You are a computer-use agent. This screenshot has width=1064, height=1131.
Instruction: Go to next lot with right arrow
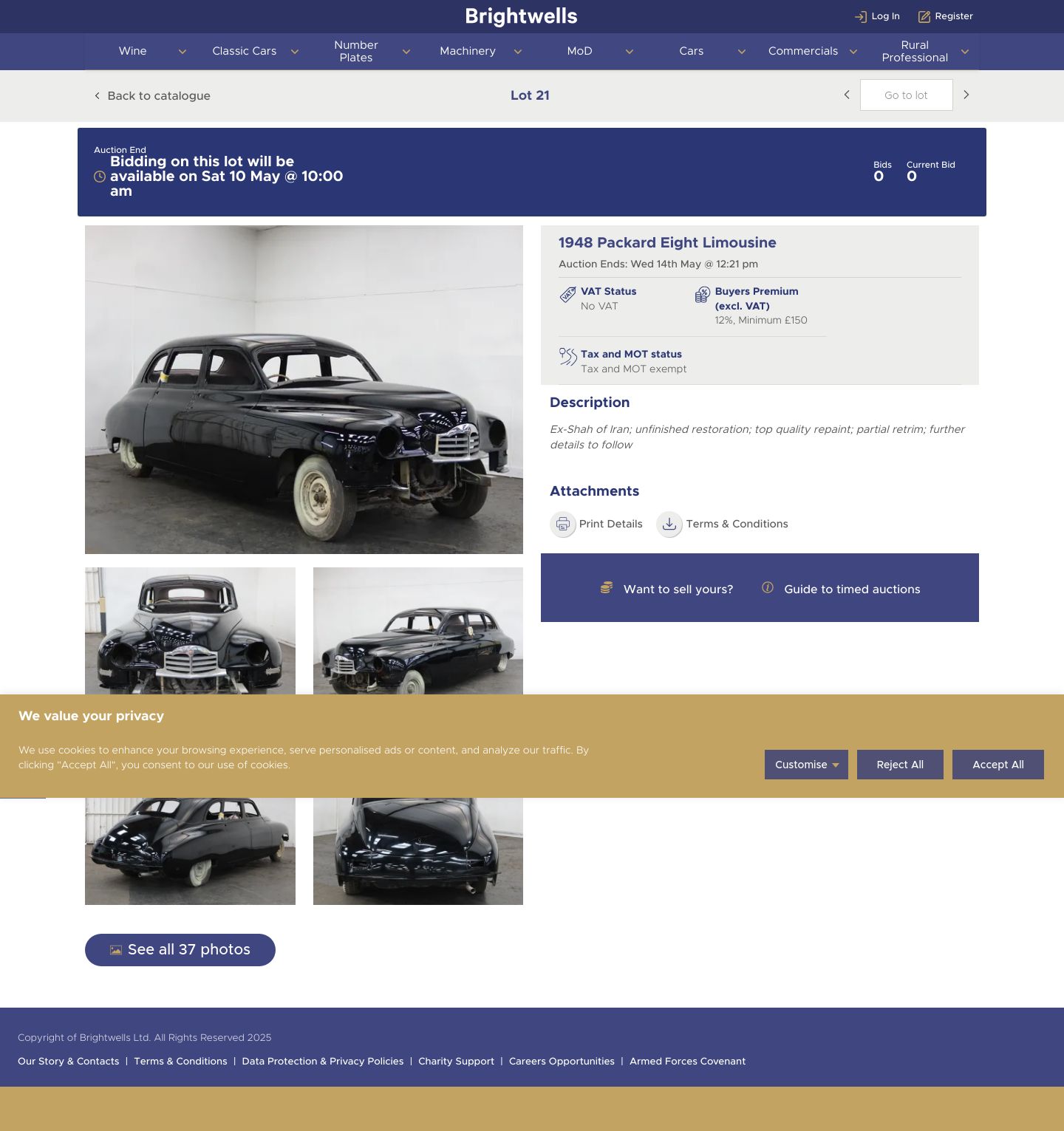[x=966, y=95]
